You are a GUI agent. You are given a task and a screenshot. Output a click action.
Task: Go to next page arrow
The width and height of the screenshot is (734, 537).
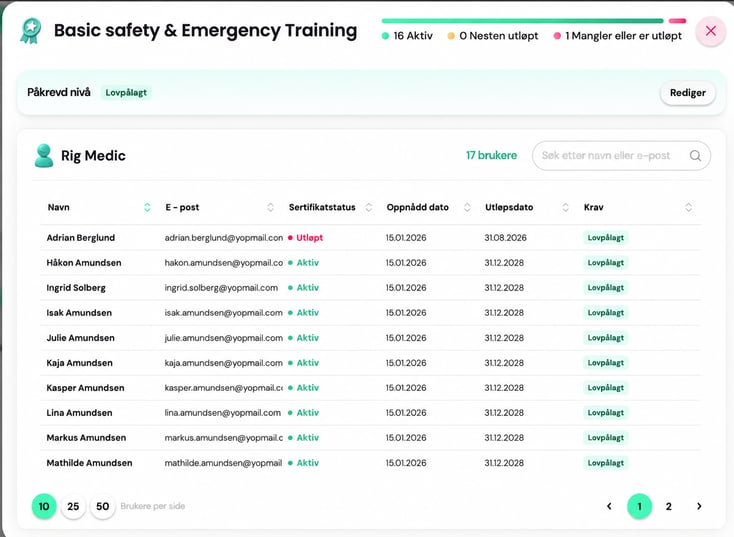699,506
